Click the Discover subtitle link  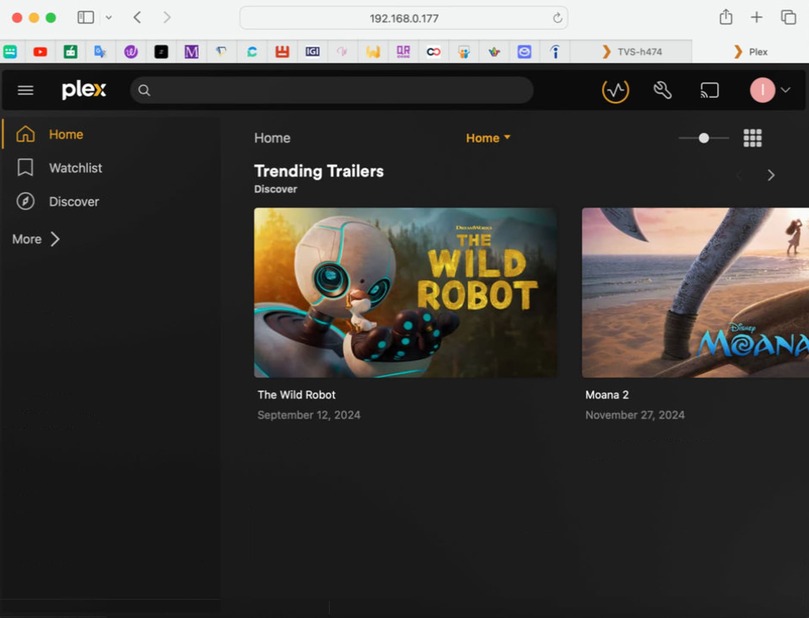click(276, 189)
